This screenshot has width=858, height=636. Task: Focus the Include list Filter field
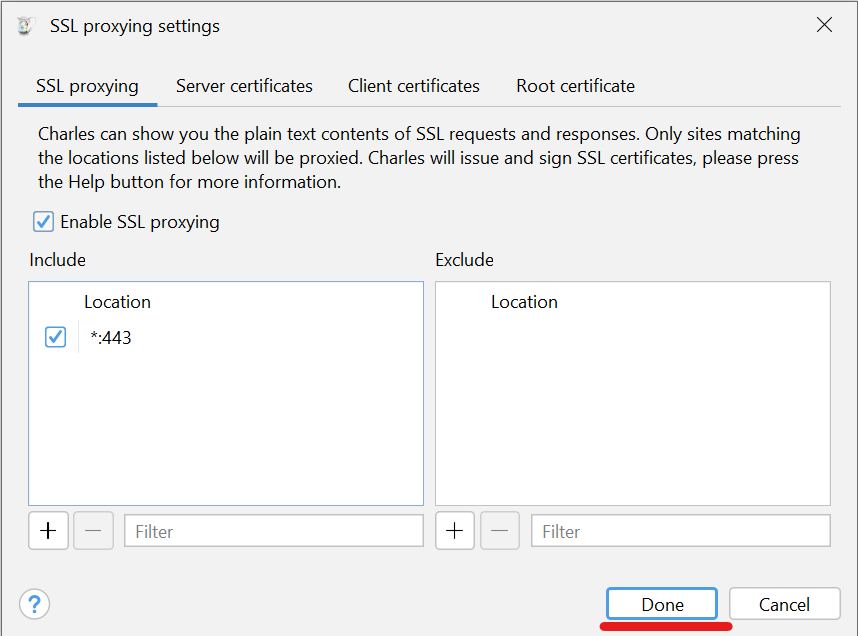click(x=273, y=531)
